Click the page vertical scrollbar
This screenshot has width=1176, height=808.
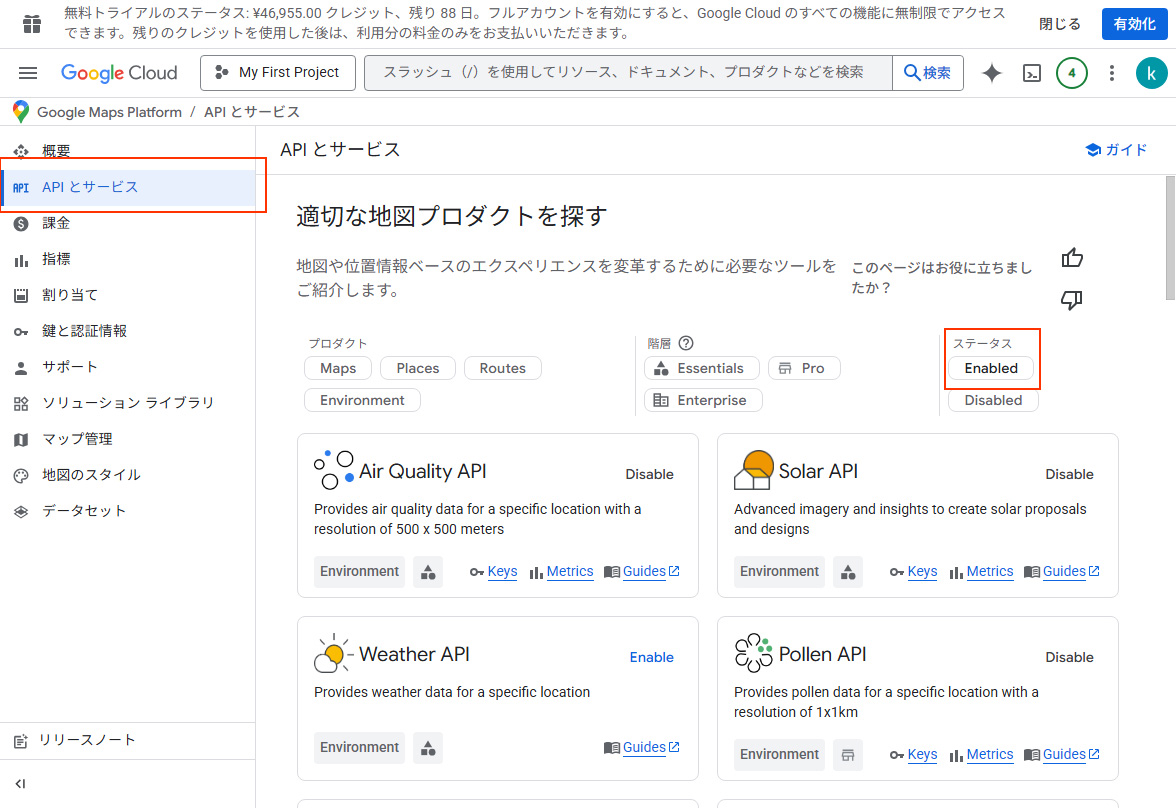(x=1170, y=240)
